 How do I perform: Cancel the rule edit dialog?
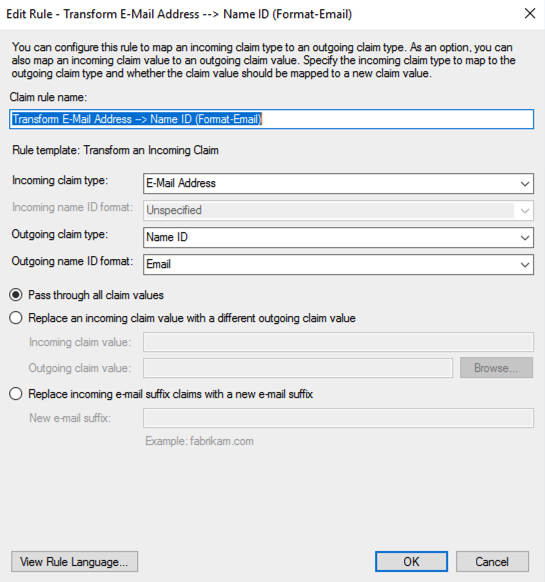492,562
